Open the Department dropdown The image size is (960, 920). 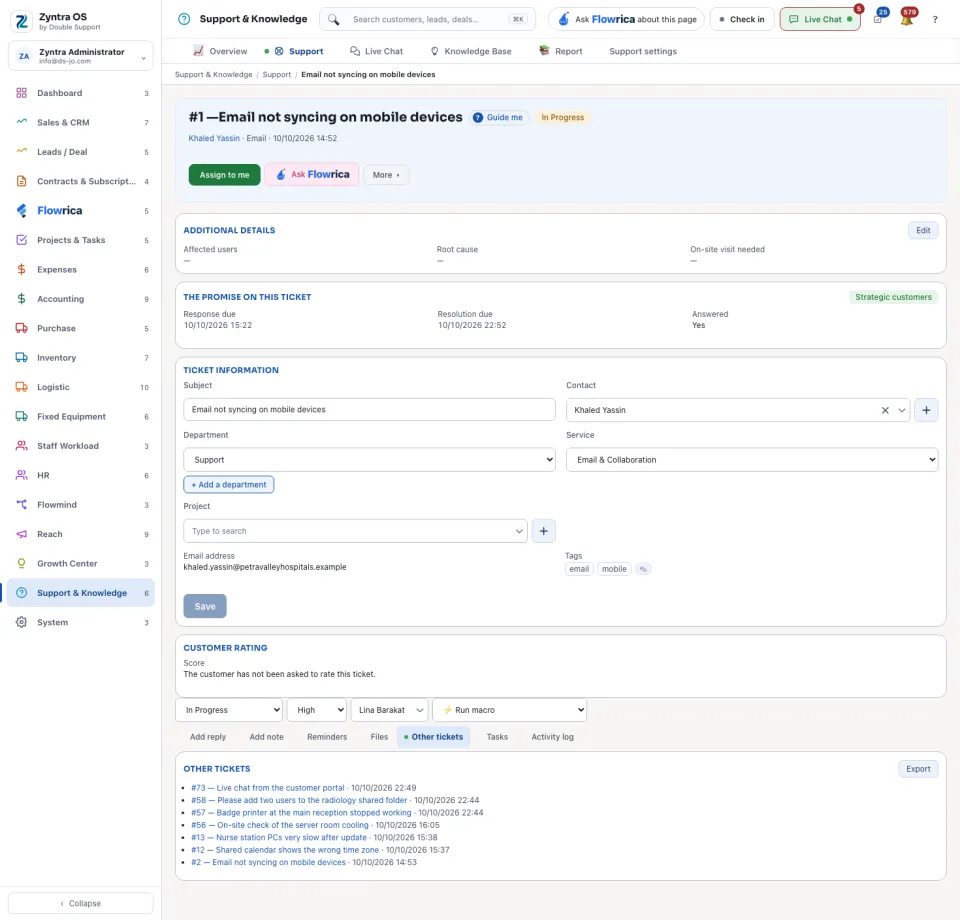click(369, 460)
